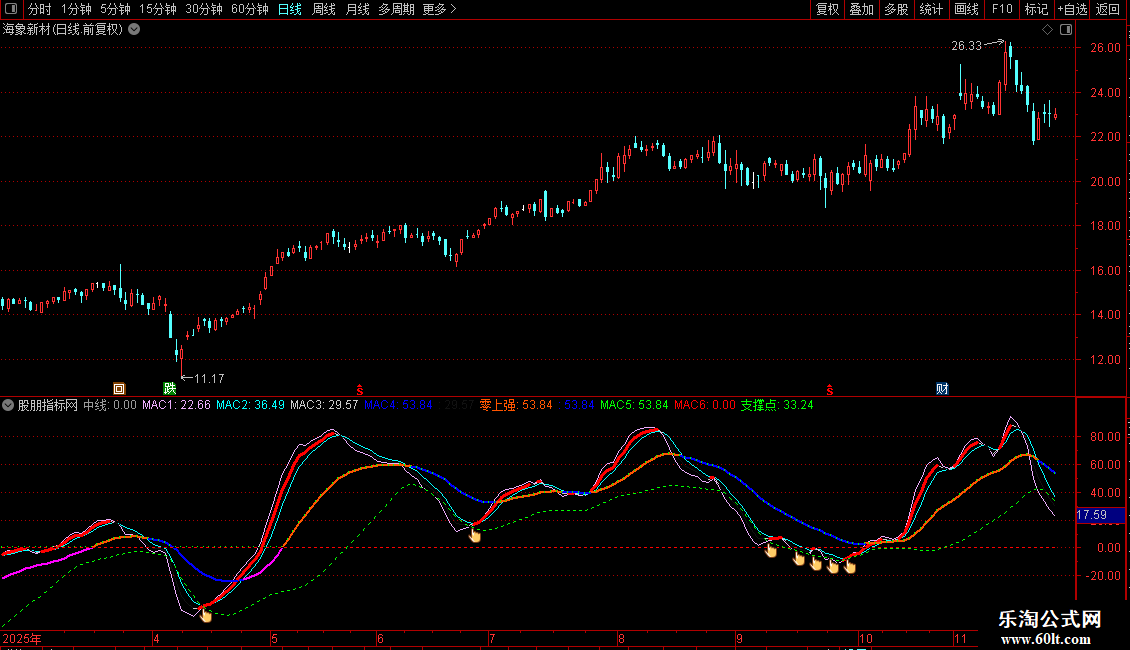Switch to 60分钟 chart tab
Screen dimensions: 1130x650
click(249, 9)
